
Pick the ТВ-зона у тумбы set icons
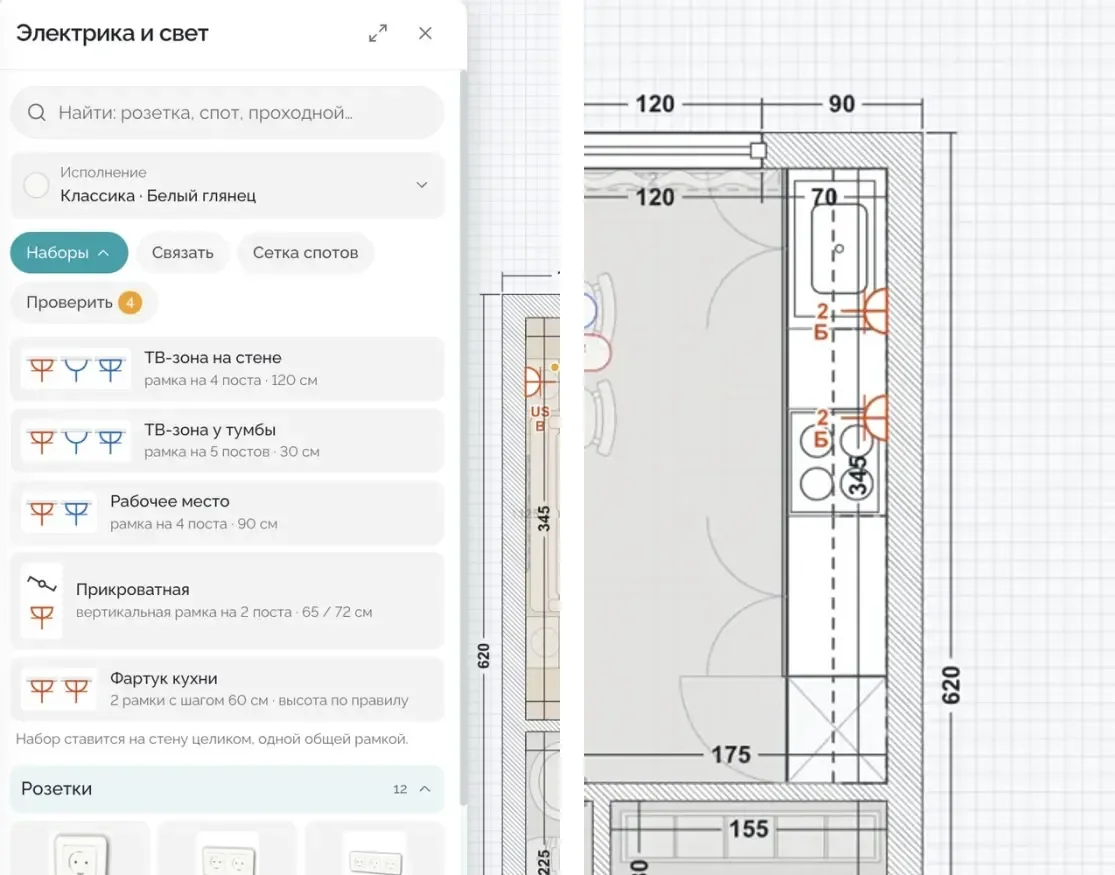pos(76,440)
